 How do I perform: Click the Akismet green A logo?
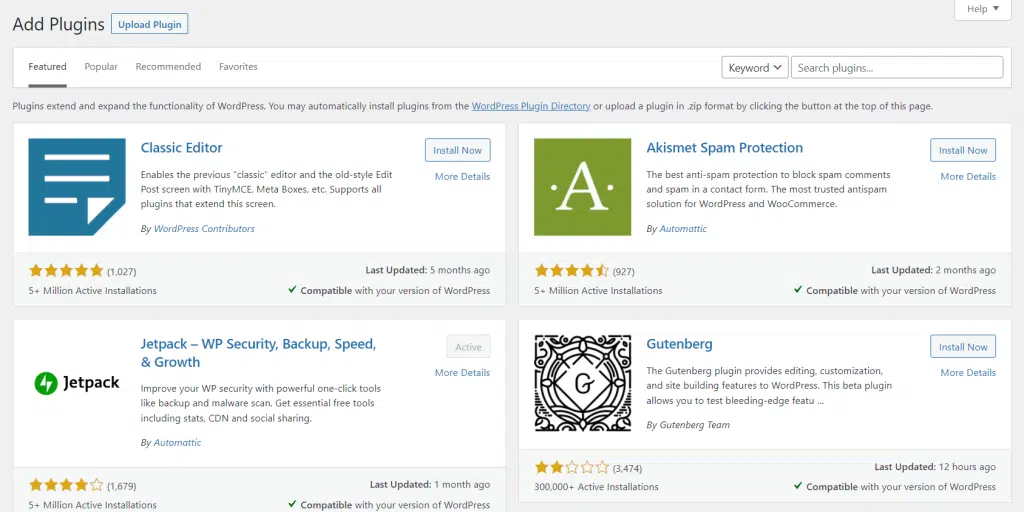coord(583,187)
